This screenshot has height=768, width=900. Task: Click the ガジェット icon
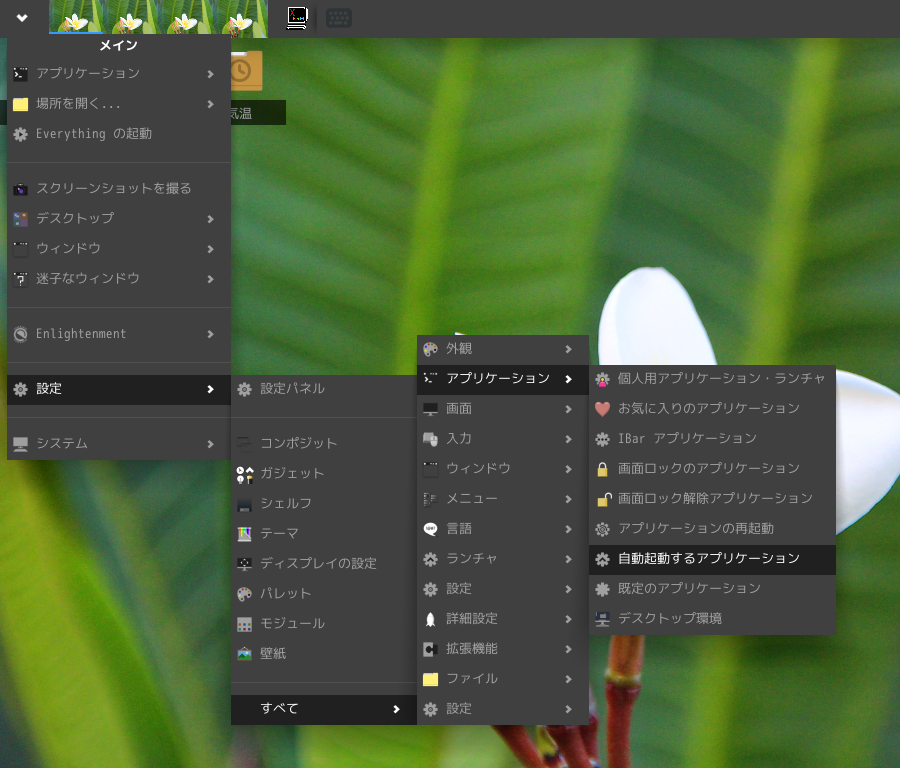pos(245,474)
